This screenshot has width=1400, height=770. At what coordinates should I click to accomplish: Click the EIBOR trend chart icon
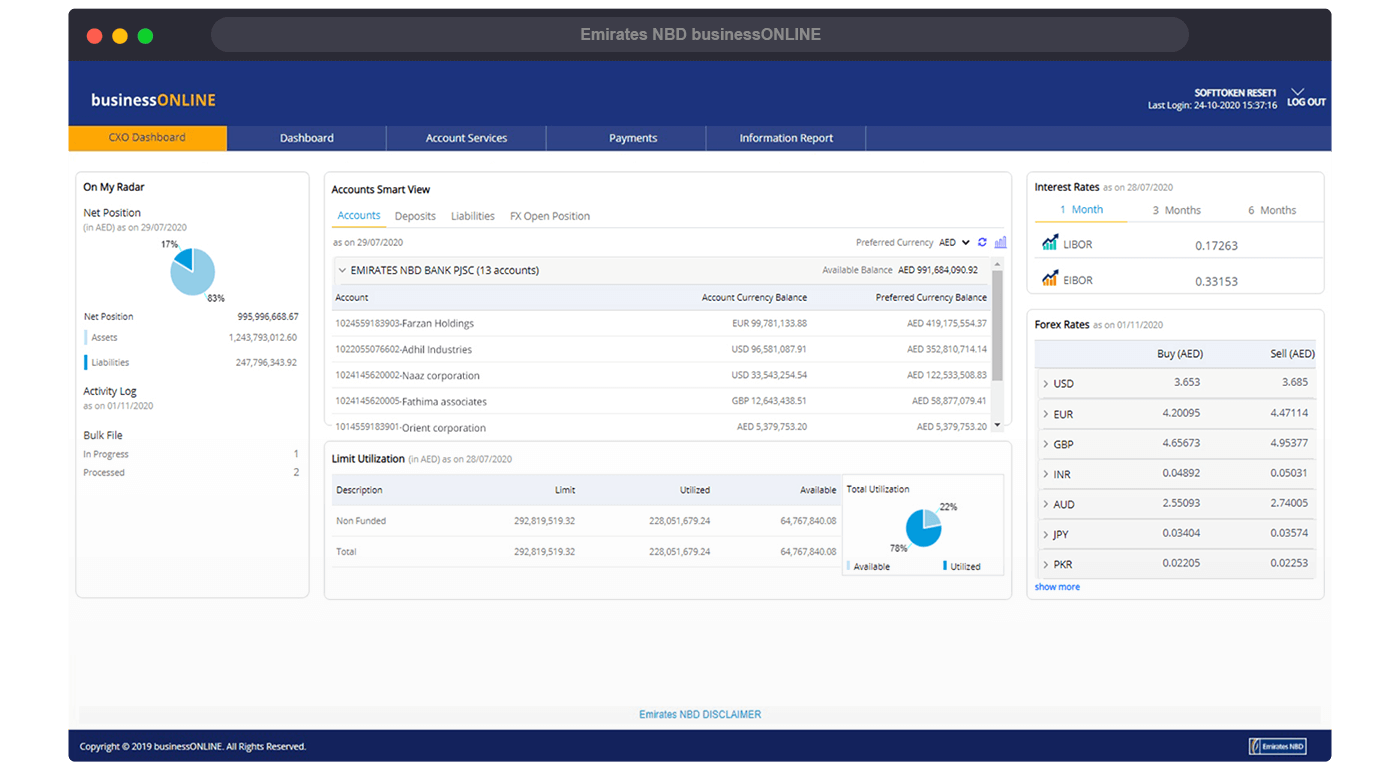click(x=1049, y=279)
